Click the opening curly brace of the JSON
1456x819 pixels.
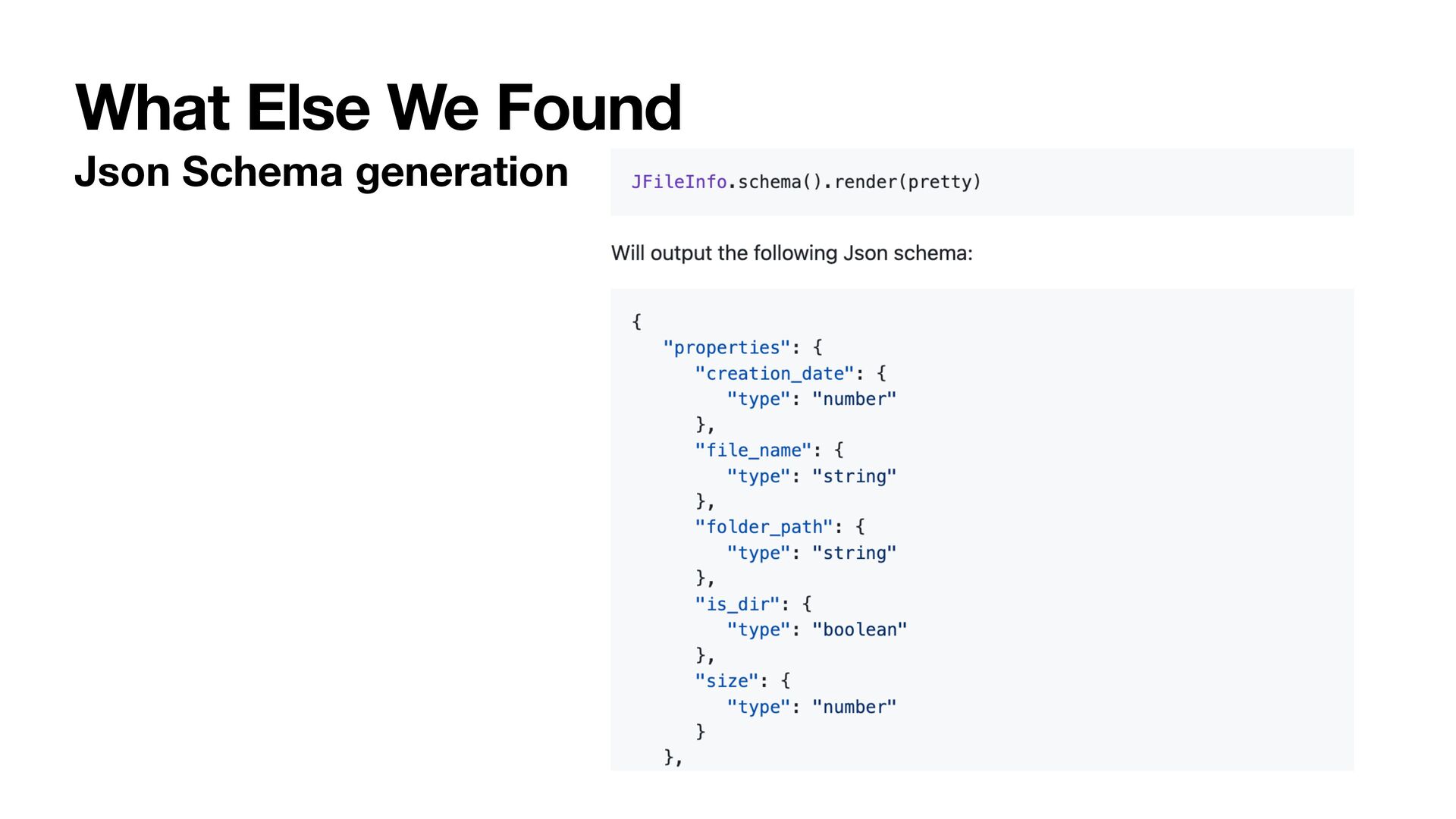tap(636, 322)
